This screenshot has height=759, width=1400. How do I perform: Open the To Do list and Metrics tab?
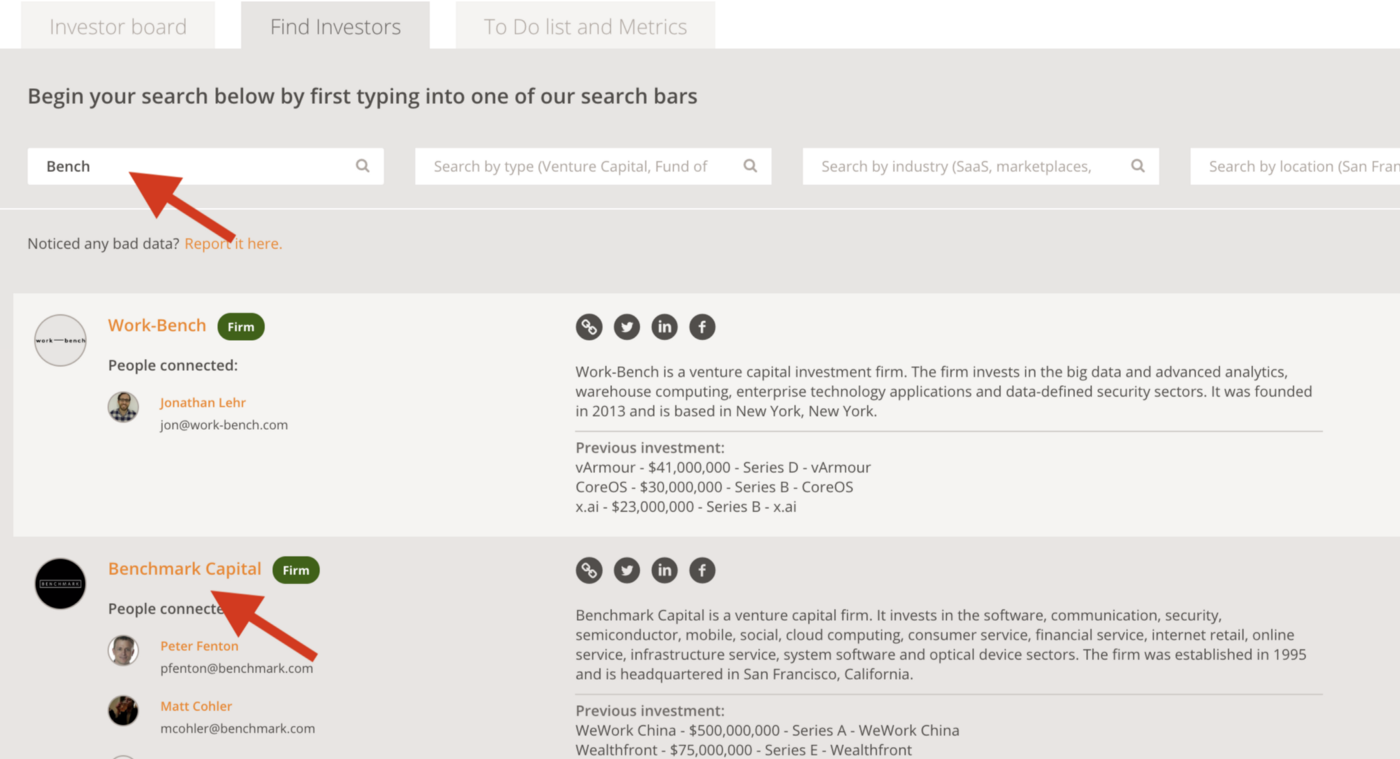tap(585, 26)
